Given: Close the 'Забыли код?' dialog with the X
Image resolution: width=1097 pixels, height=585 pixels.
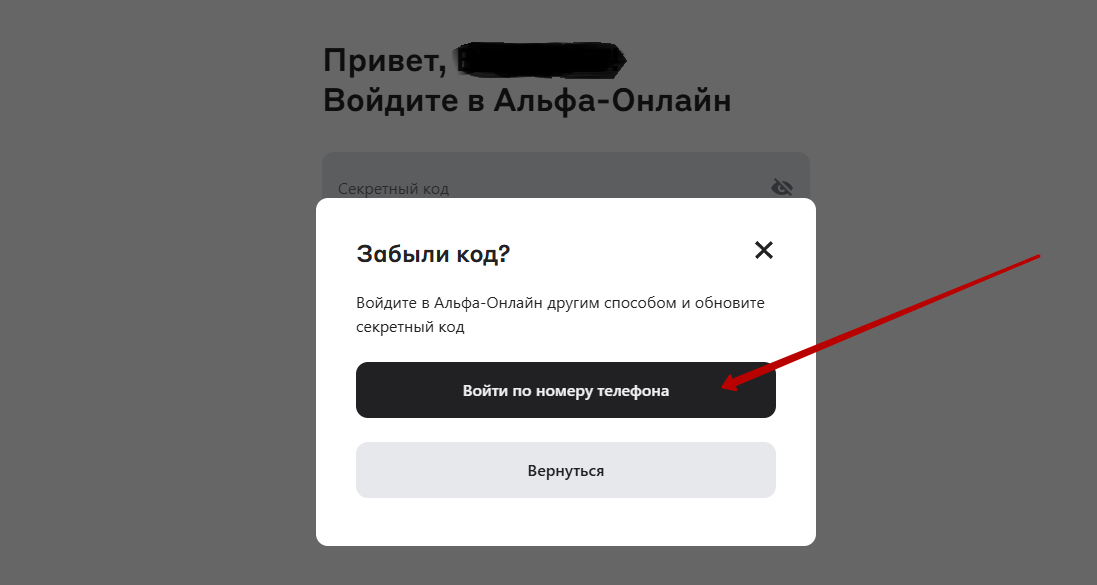Looking at the screenshot, I should (x=763, y=250).
